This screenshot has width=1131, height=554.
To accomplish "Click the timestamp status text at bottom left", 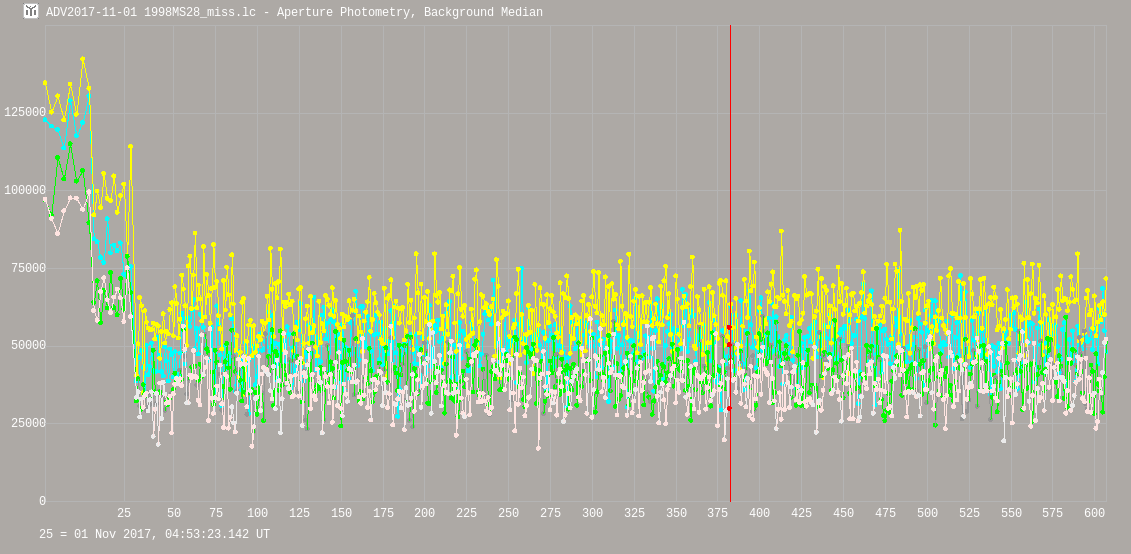I will click(154, 535).
